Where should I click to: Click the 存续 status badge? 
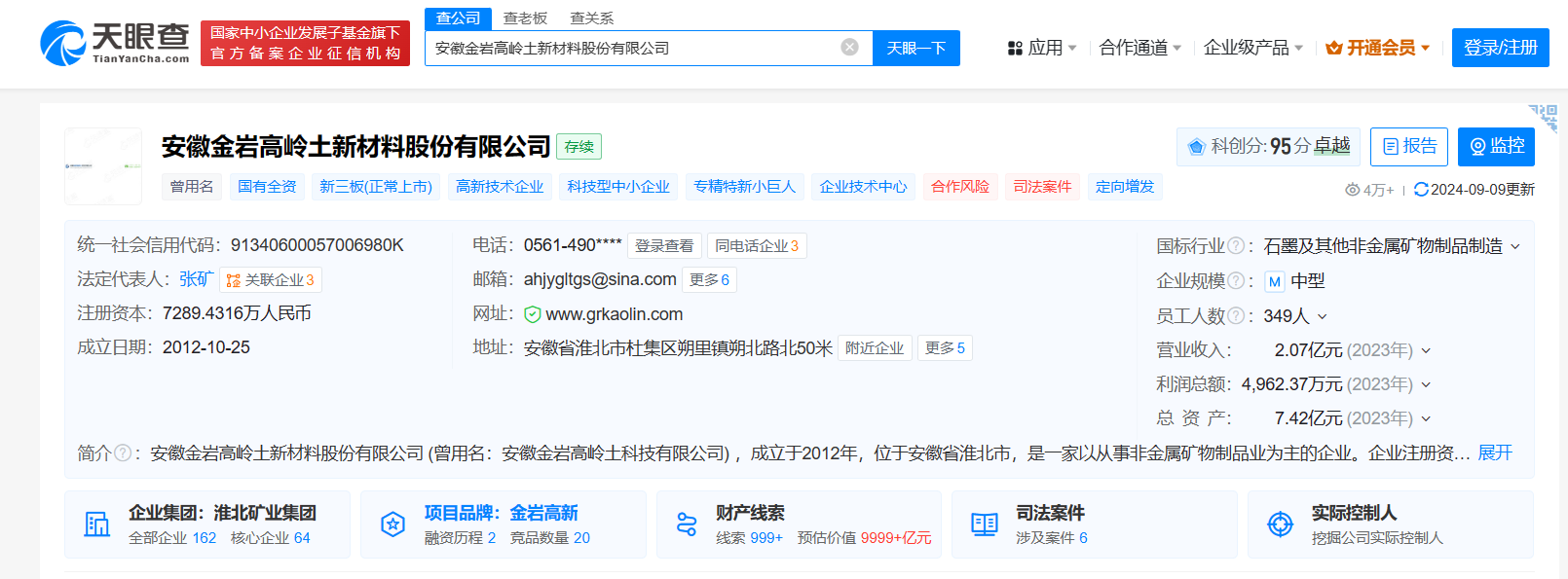tap(579, 147)
